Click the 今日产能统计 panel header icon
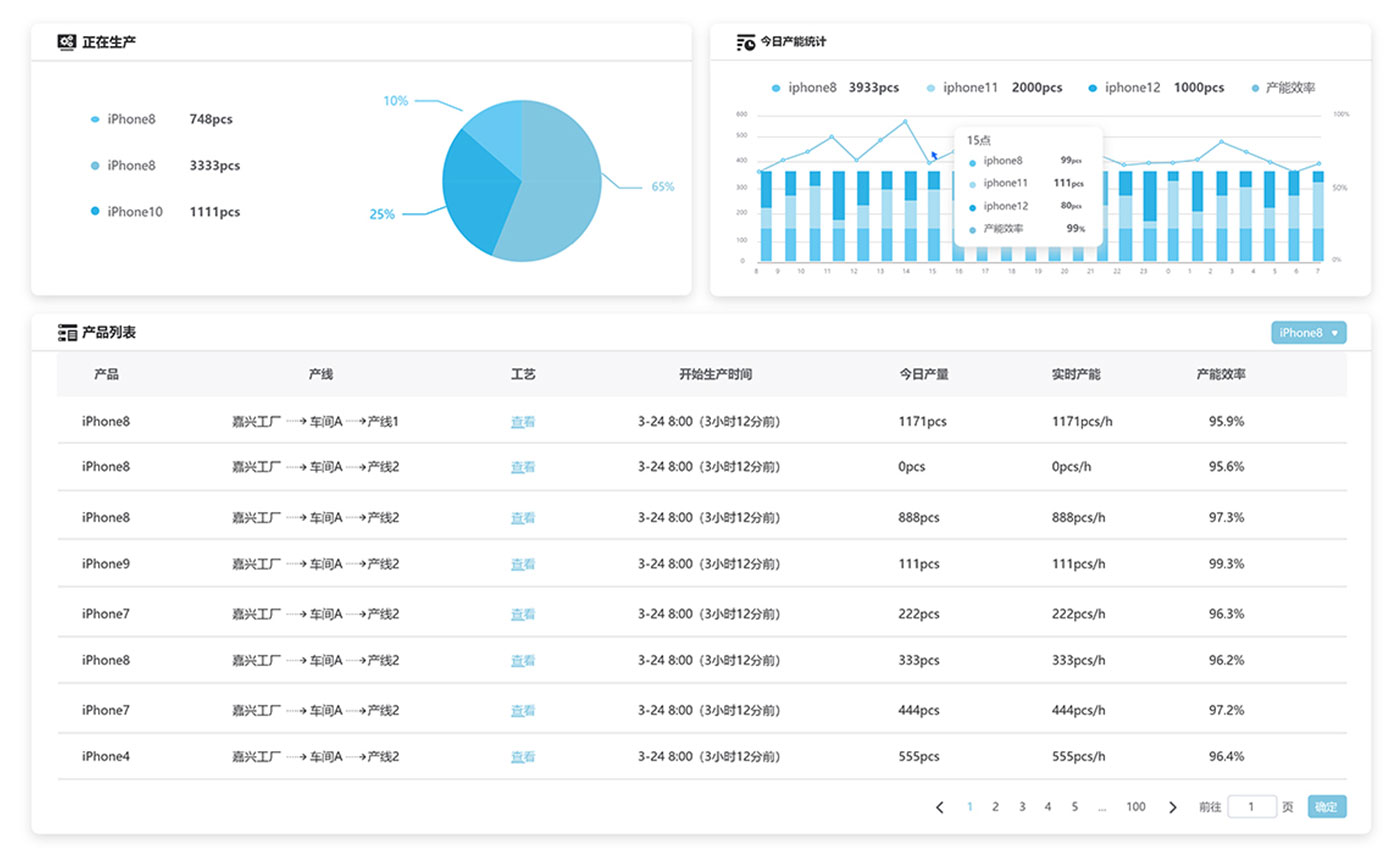1400x856 pixels. coord(746,42)
